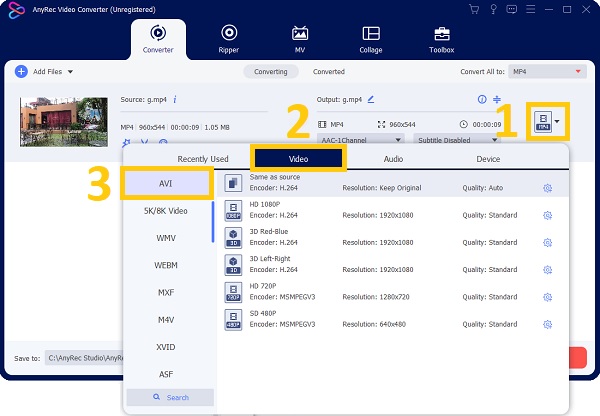The height and width of the screenshot is (416, 600).
Task: Select XVID in the format list
Action: 166,347
